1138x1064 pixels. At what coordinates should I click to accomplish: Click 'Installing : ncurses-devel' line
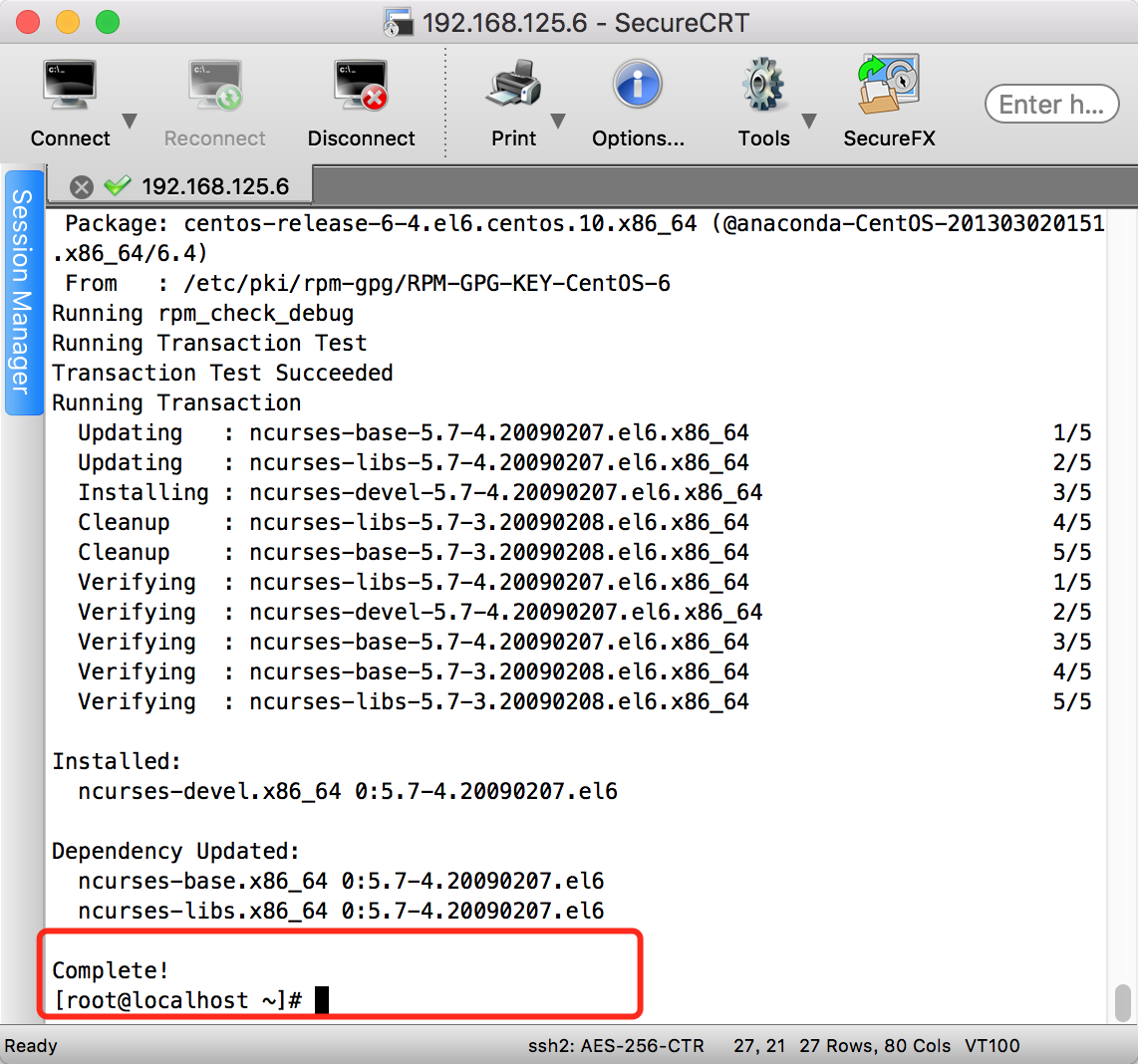point(421,493)
